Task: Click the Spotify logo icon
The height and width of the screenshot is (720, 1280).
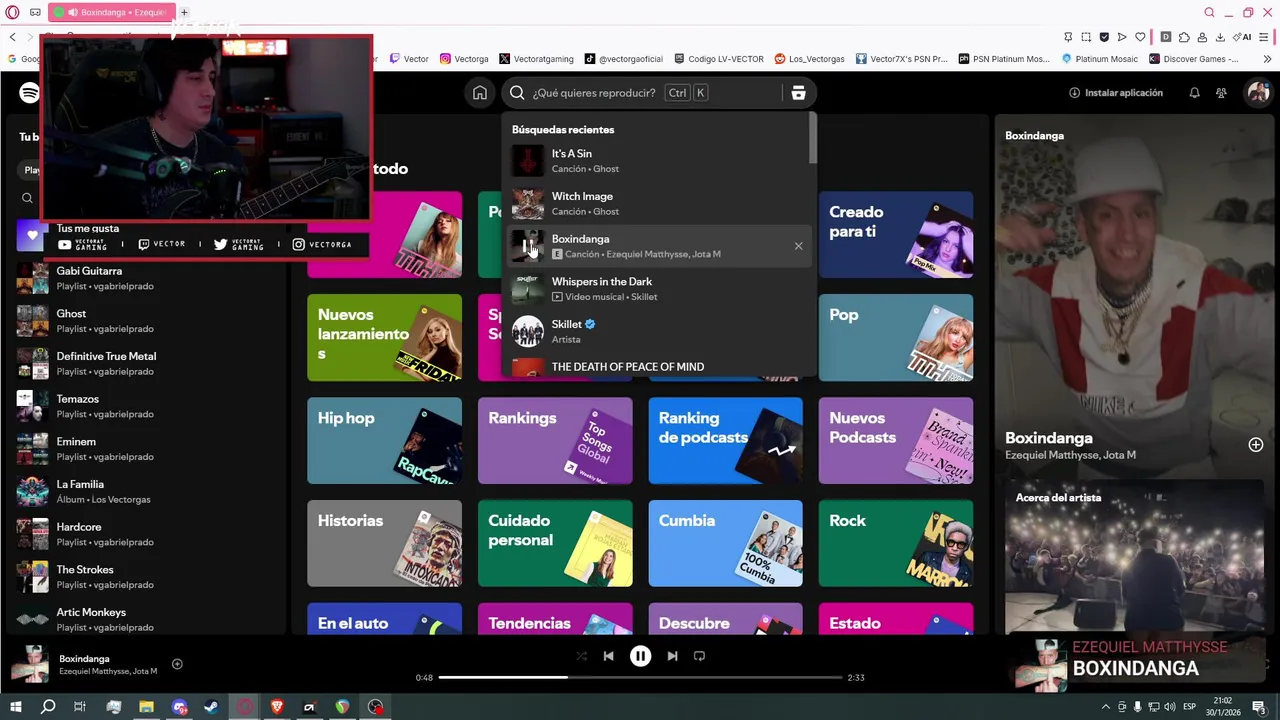Action: tap(29, 93)
